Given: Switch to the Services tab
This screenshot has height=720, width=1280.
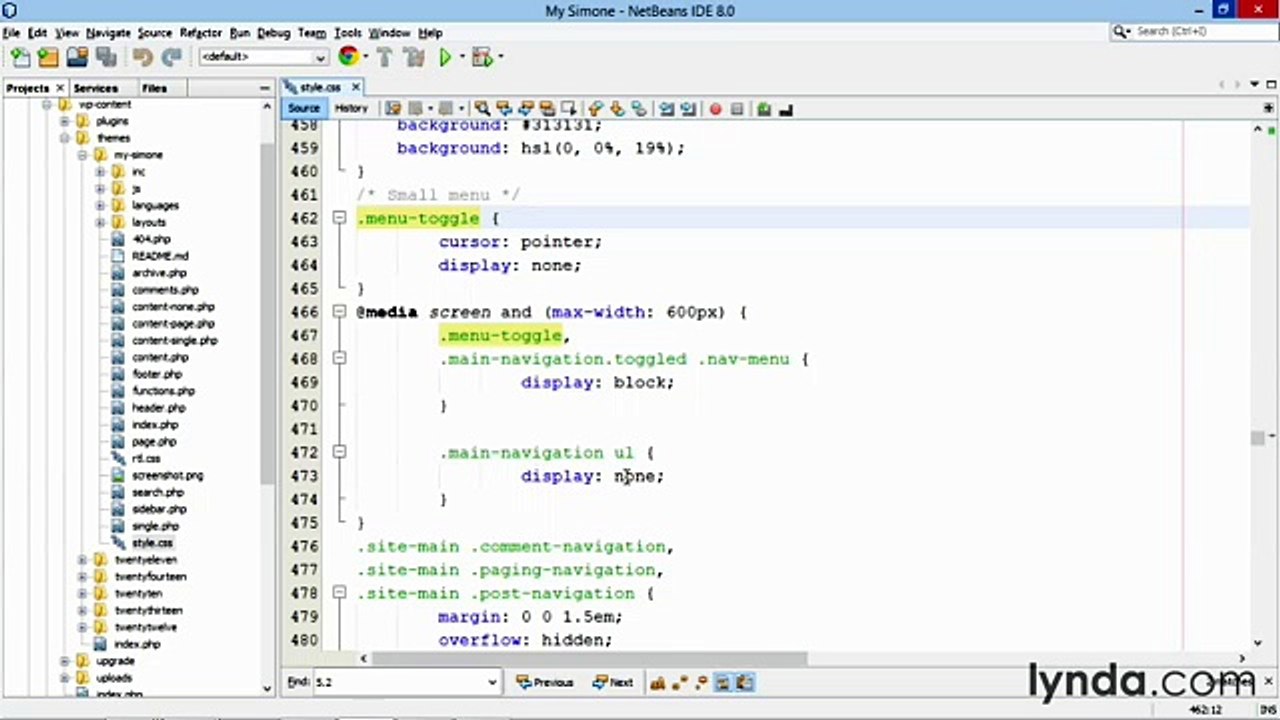Looking at the screenshot, I should click(96, 88).
